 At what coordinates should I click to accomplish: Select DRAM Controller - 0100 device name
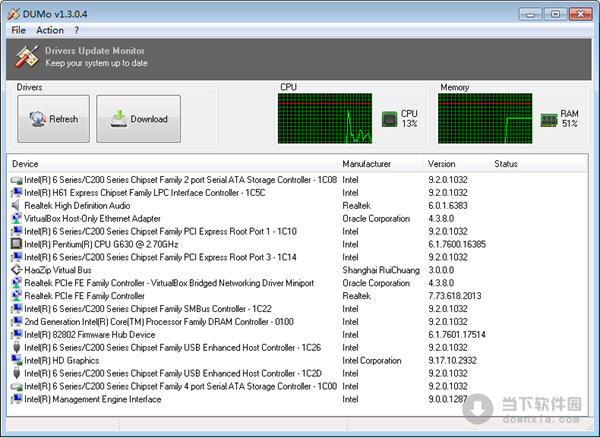(159, 321)
